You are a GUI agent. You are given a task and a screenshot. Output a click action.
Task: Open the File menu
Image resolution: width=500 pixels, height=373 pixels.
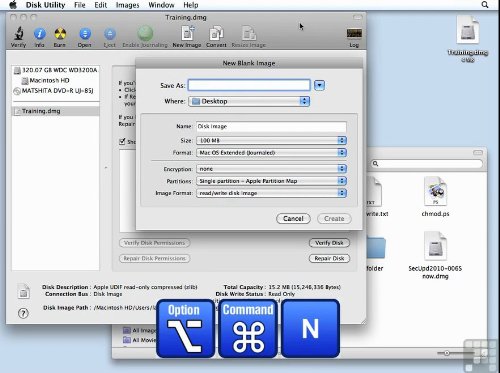coord(80,5)
